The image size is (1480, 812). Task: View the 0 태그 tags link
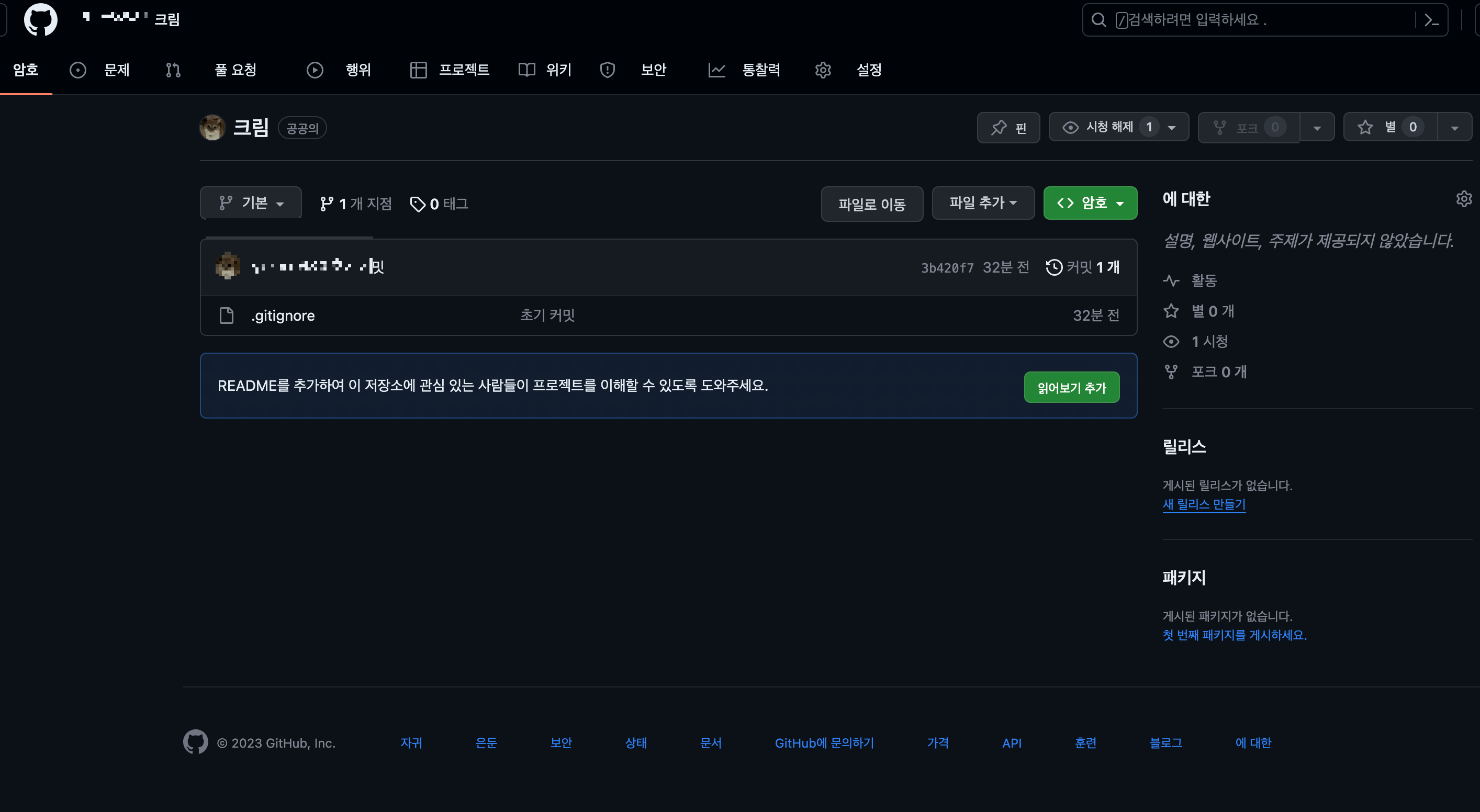point(440,204)
